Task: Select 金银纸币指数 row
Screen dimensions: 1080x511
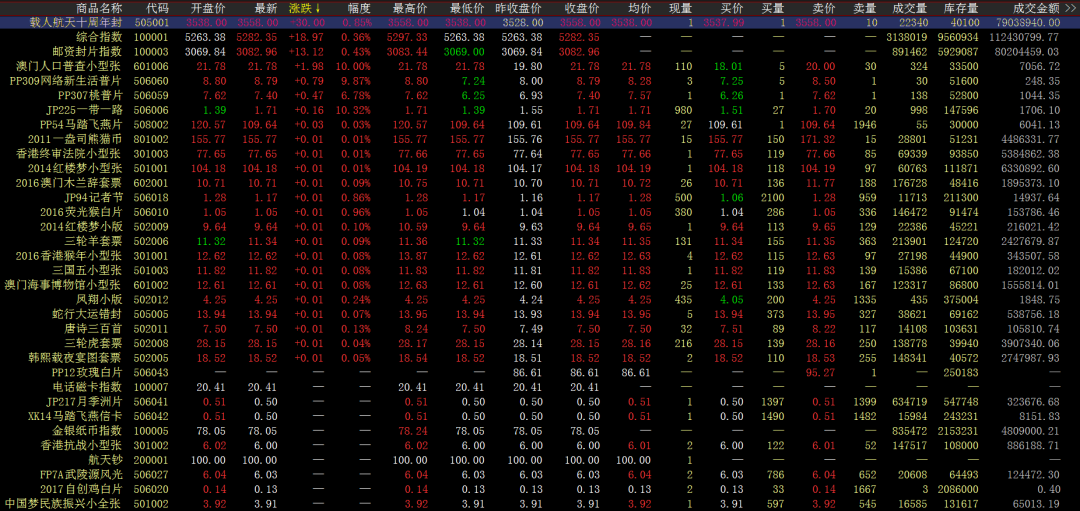Action: (540, 431)
